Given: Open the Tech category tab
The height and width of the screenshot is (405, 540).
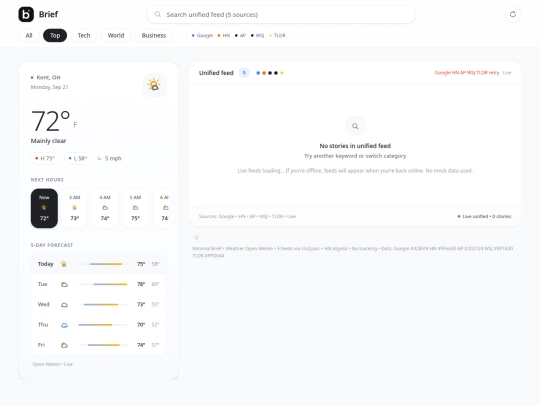Looking at the screenshot, I should pyautogui.click(x=84, y=35).
